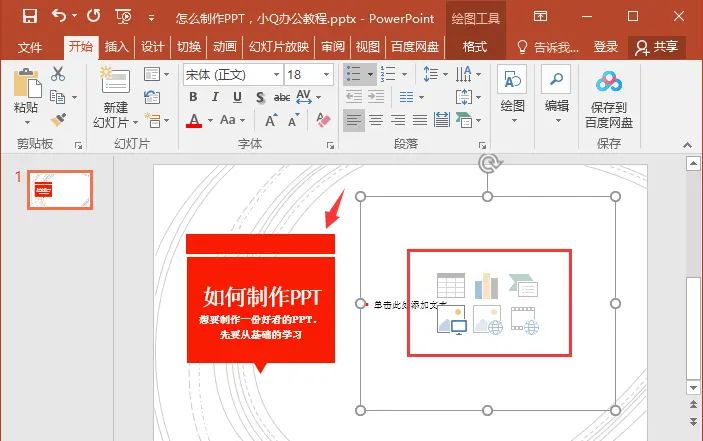Open the text direction options
Viewport: 703px width, 441px height.
click(468, 74)
